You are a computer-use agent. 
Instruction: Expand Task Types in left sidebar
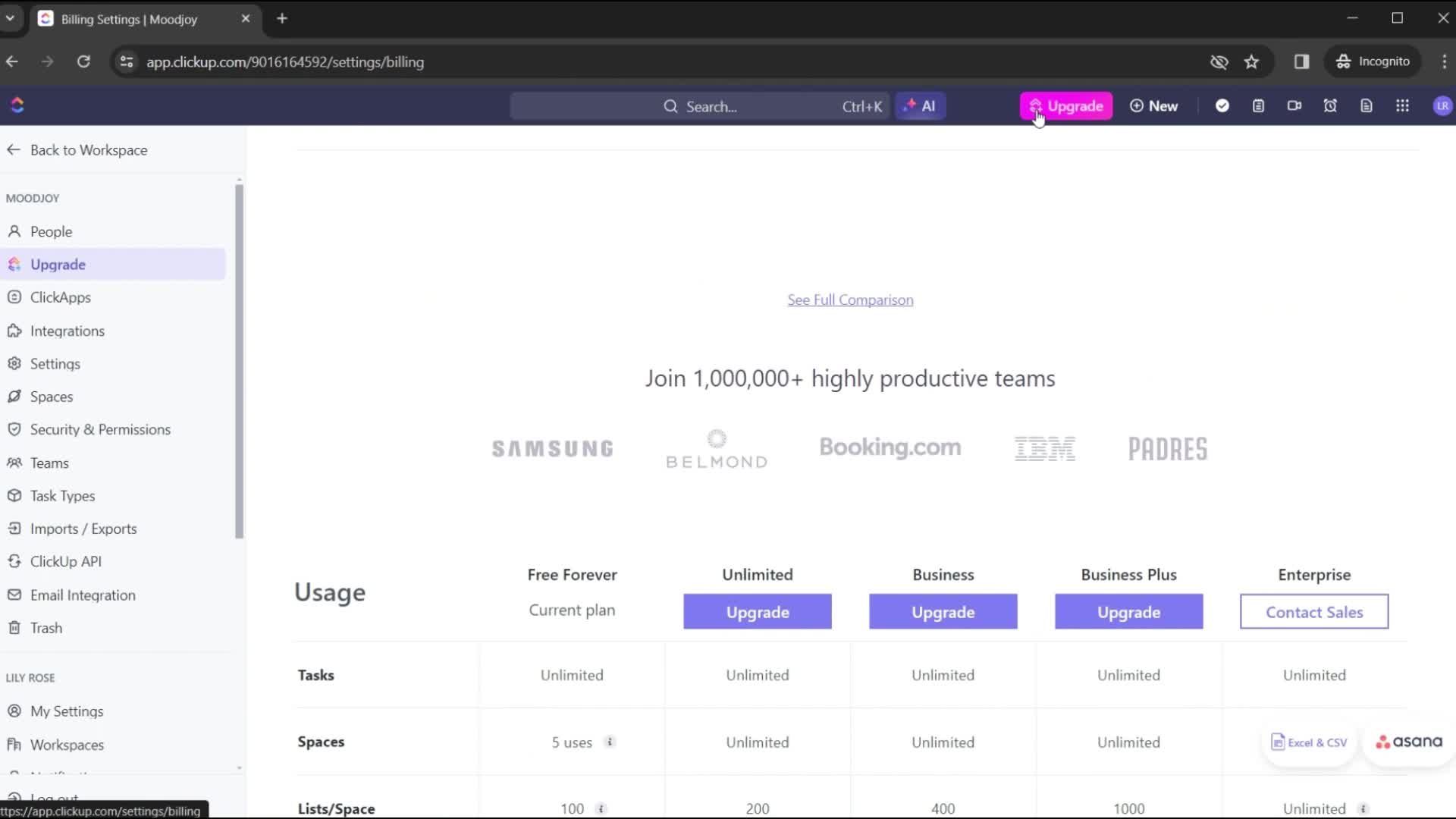pos(62,495)
